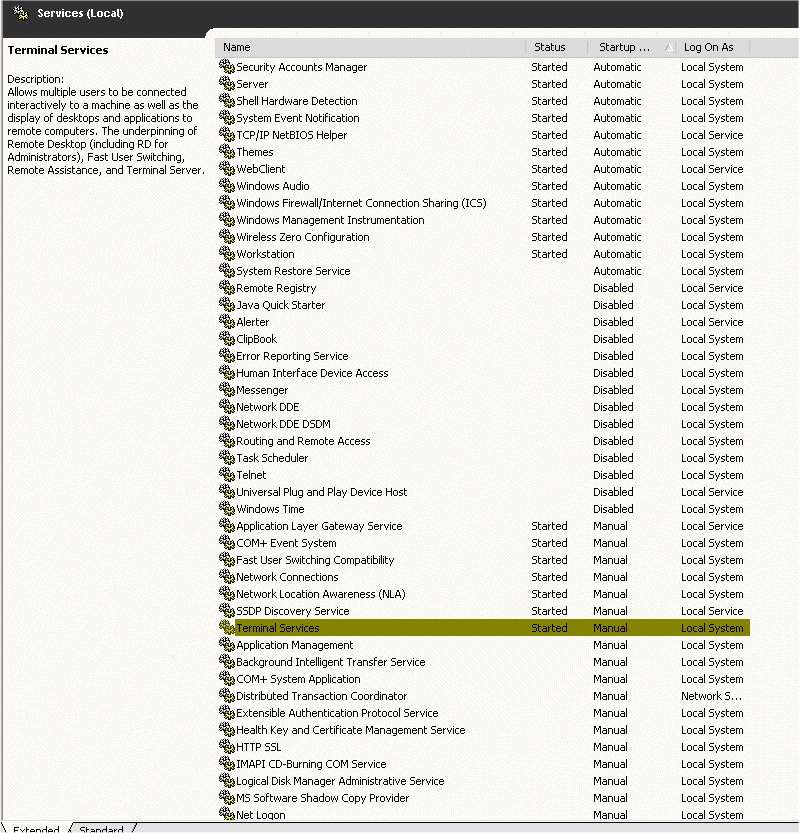Select the WebClient service icon

(x=227, y=168)
